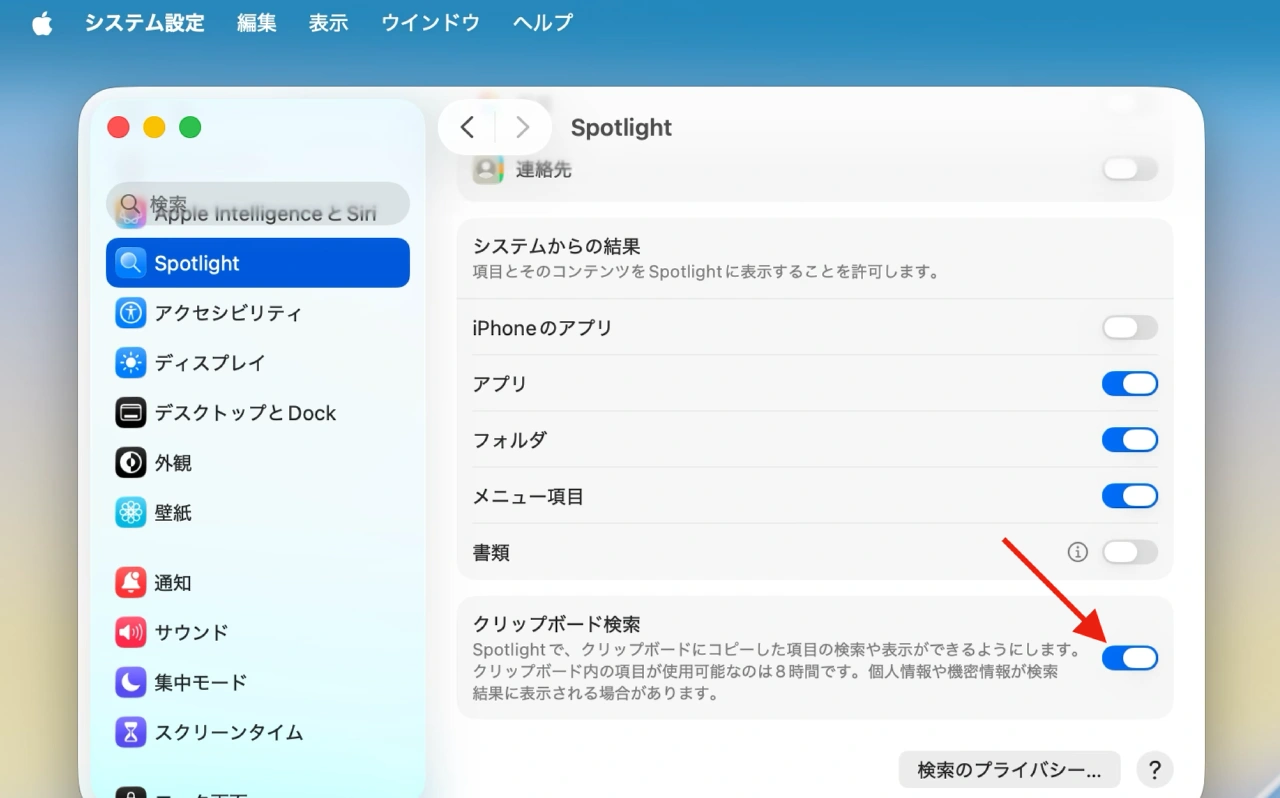Click the help question mark button
Image resolution: width=1280 pixels, height=798 pixels.
(x=1154, y=769)
